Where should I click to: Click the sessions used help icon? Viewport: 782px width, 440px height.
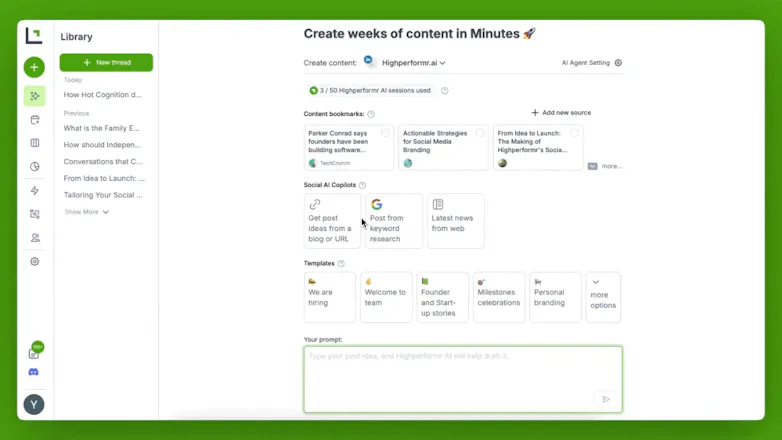click(444, 91)
